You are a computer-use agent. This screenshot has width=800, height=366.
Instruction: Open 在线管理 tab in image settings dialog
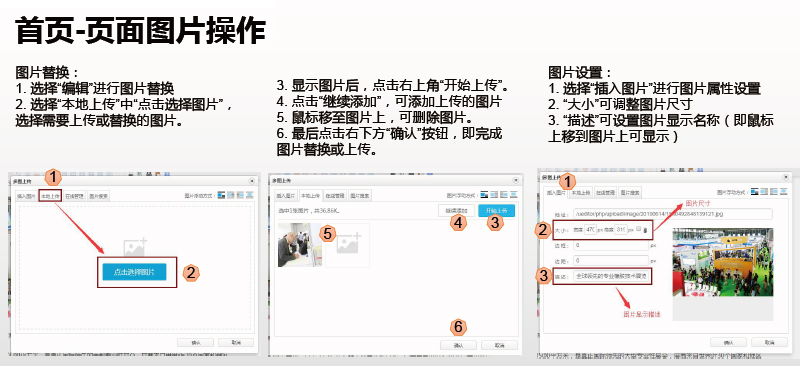coord(605,192)
